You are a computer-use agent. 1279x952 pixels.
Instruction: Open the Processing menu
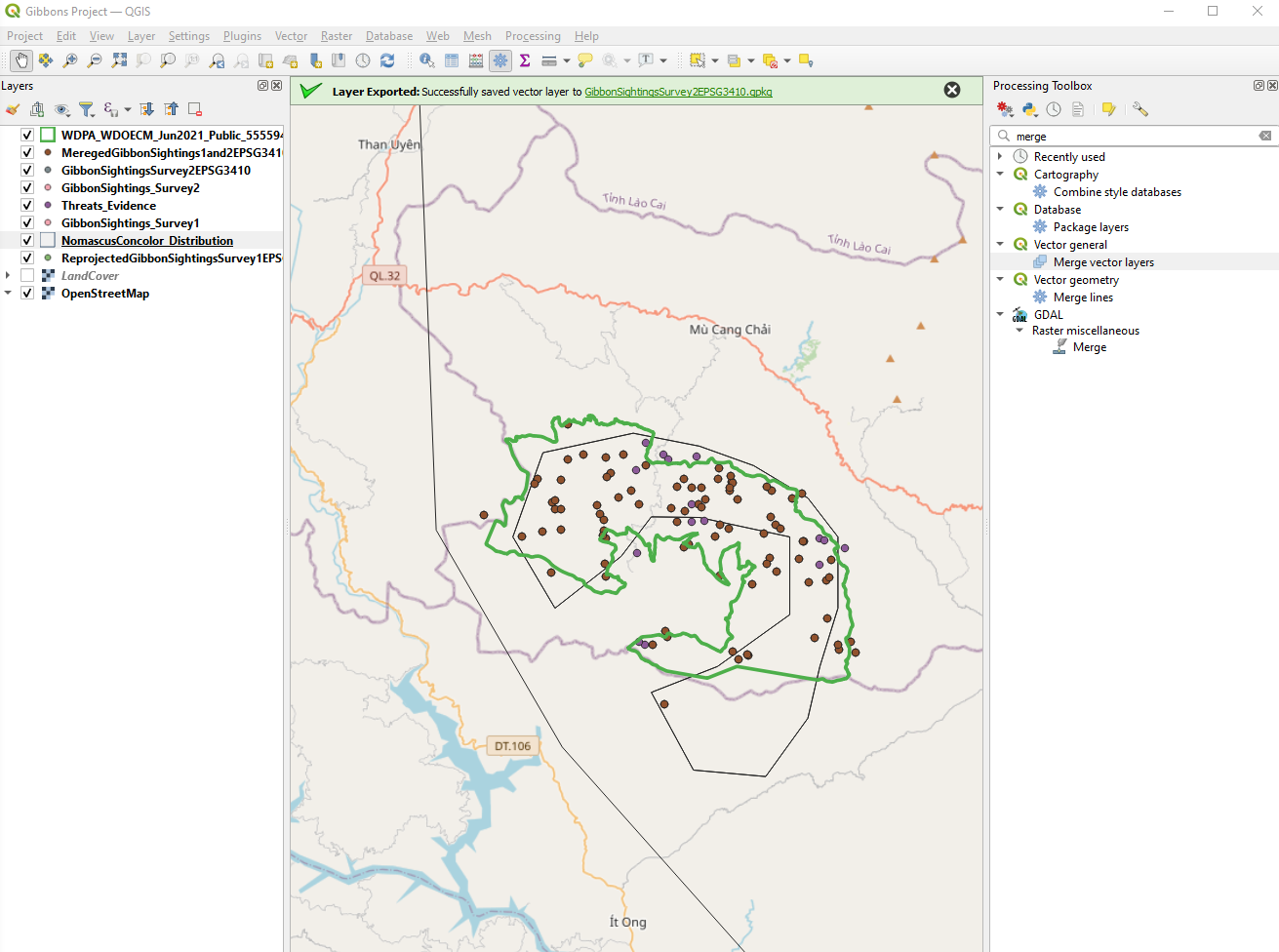533,36
